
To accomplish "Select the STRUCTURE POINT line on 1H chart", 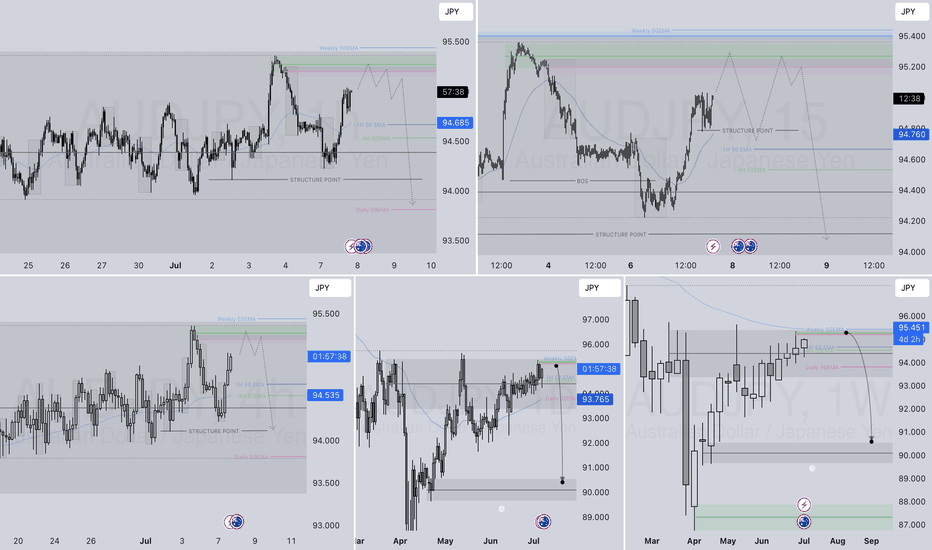I will point(315,180).
